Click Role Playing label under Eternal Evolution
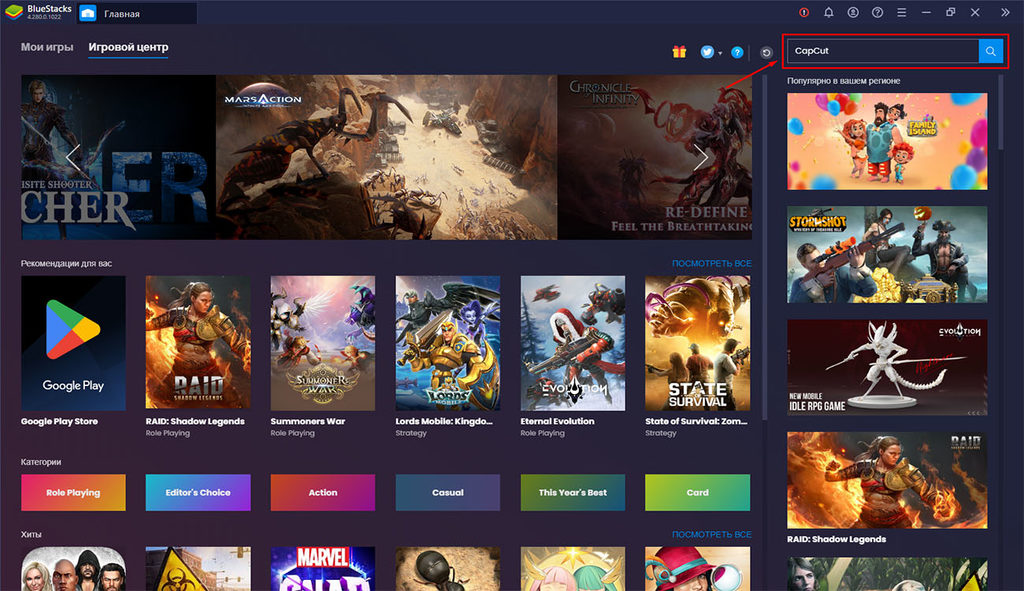The height and width of the screenshot is (591, 1024). (543, 433)
